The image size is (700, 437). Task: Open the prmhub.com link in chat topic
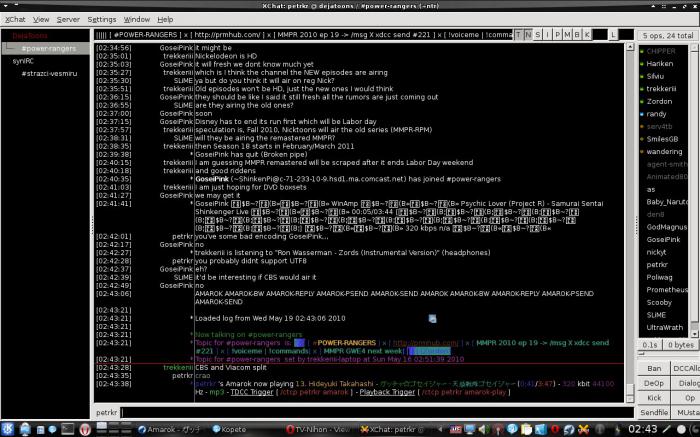425,343
